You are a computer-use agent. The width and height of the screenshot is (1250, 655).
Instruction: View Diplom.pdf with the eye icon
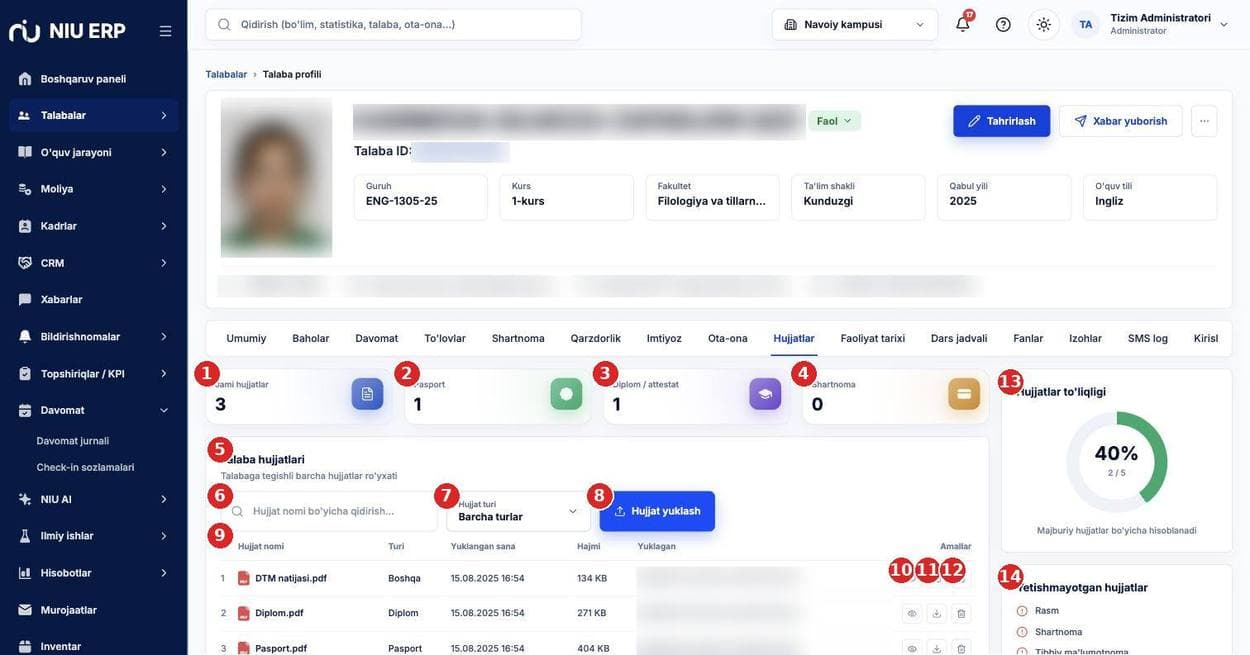912,613
